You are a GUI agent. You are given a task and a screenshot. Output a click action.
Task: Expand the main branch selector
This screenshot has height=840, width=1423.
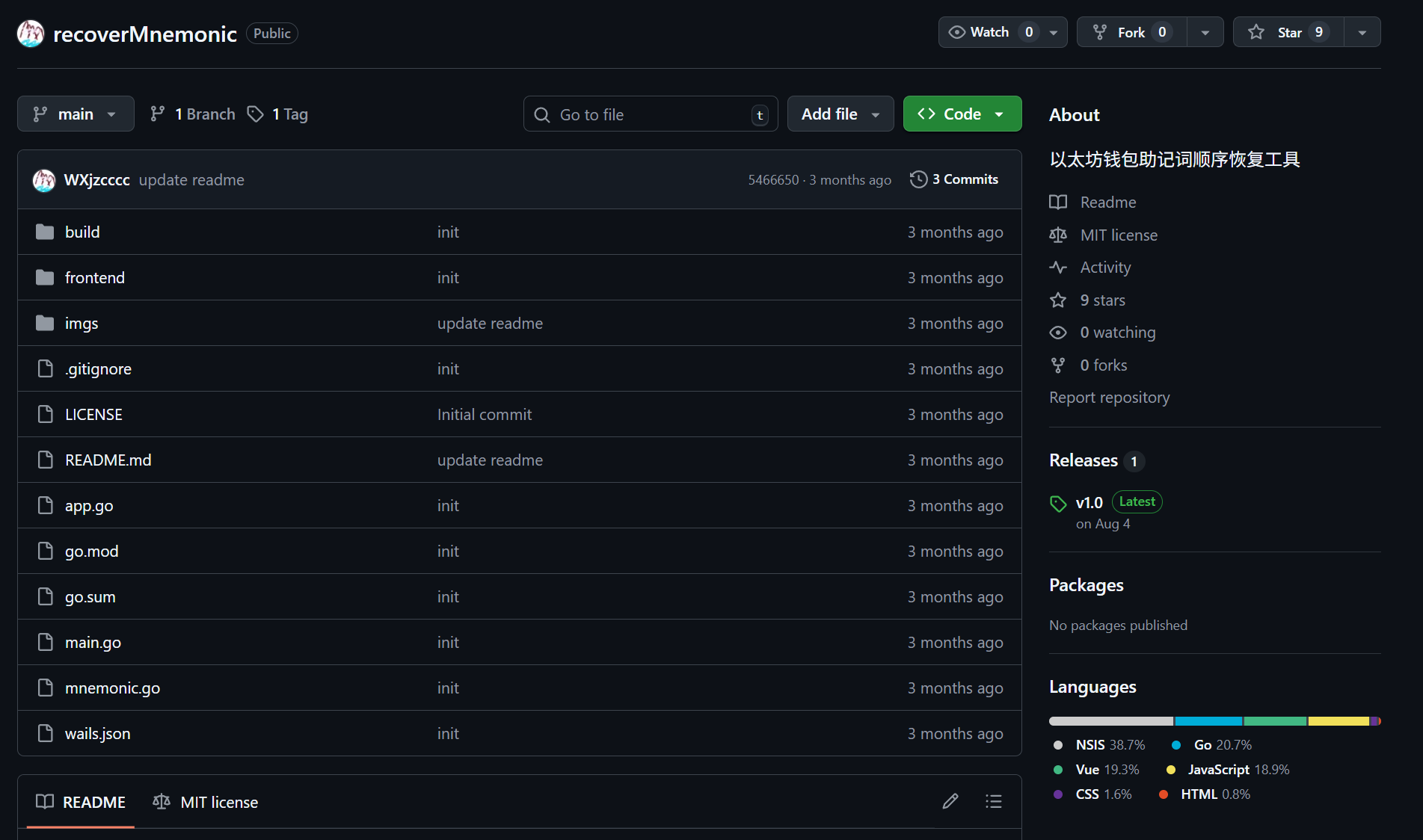pyautogui.click(x=76, y=114)
